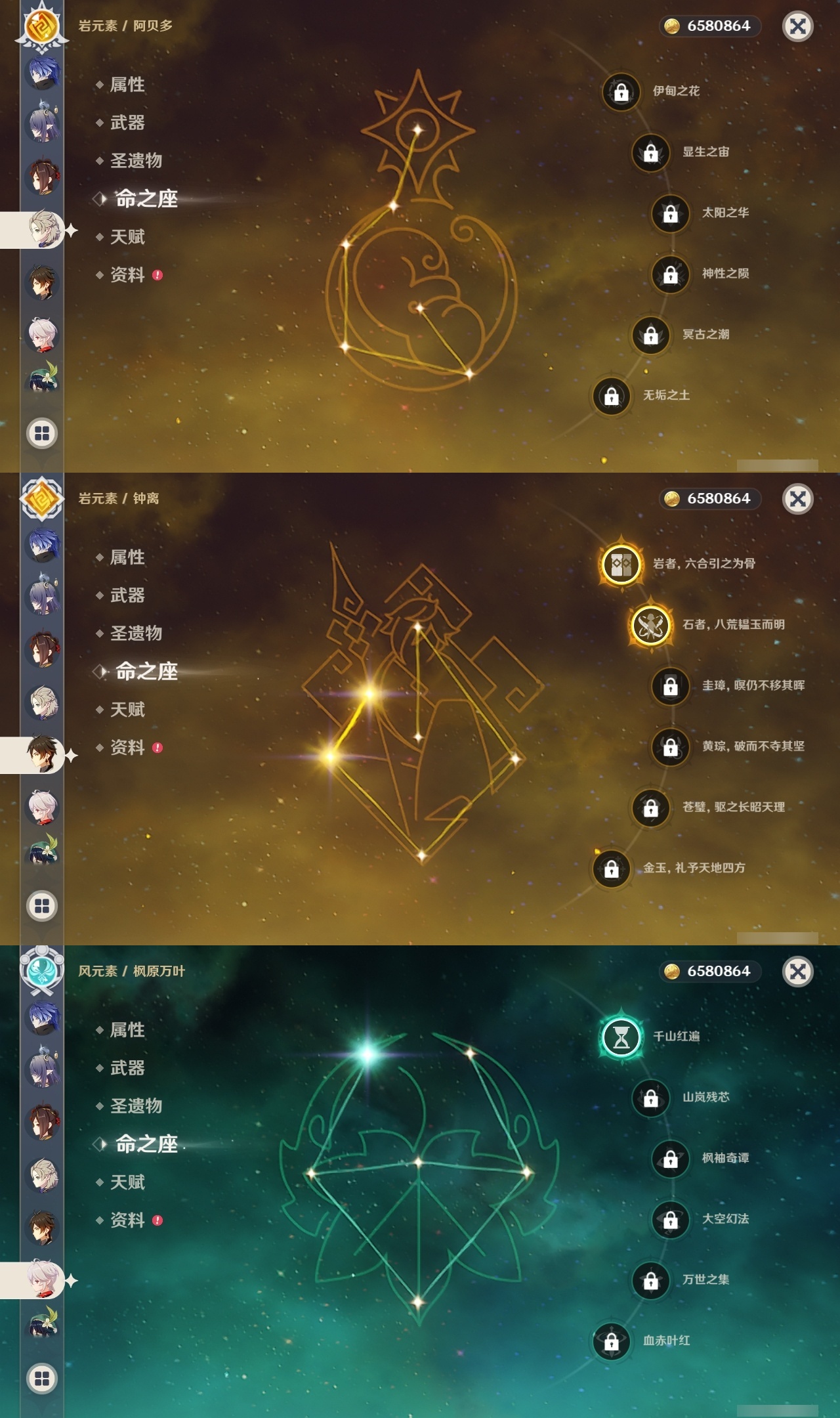The width and height of the screenshot is (840, 1418).
Task: Open 圣遗物 tab in Kazuha panel
Action: (135, 1106)
